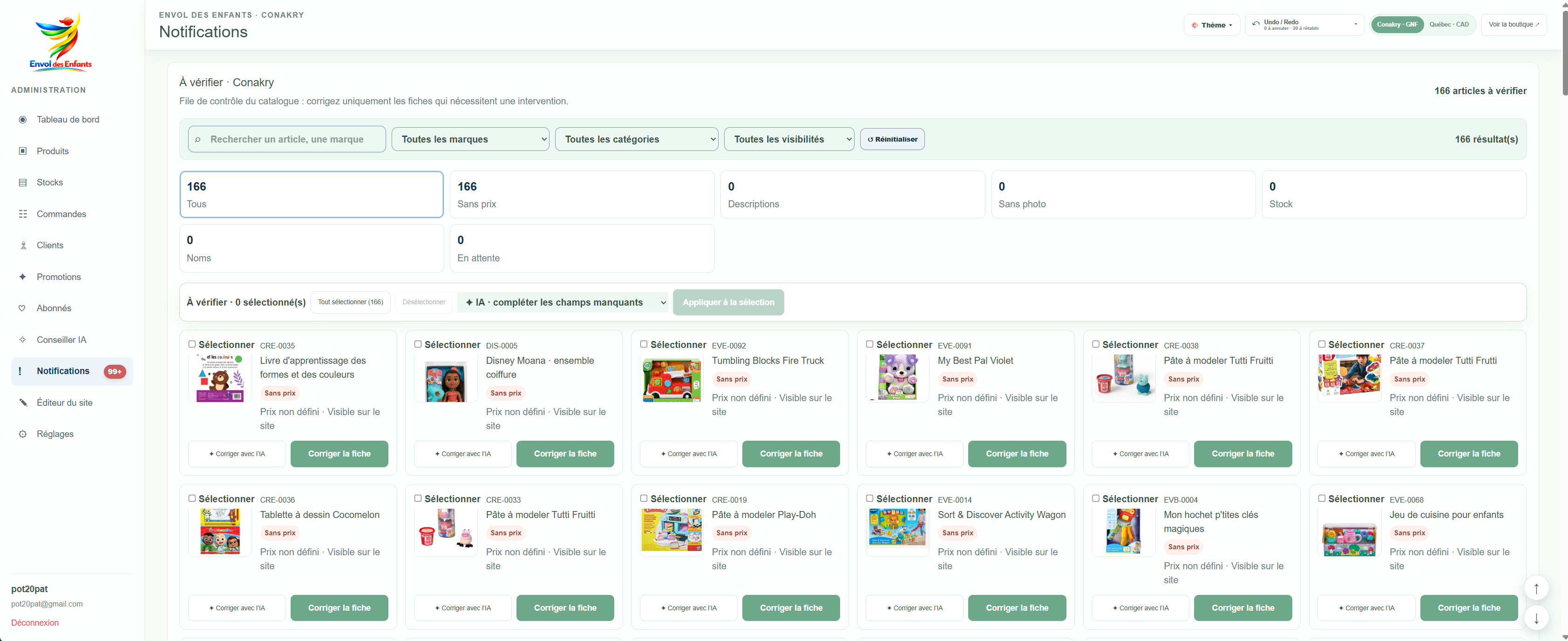Viewport: 1568px width, 641px height.
Task: Click the Éditeur du site pencil icon
Action: 22,402
